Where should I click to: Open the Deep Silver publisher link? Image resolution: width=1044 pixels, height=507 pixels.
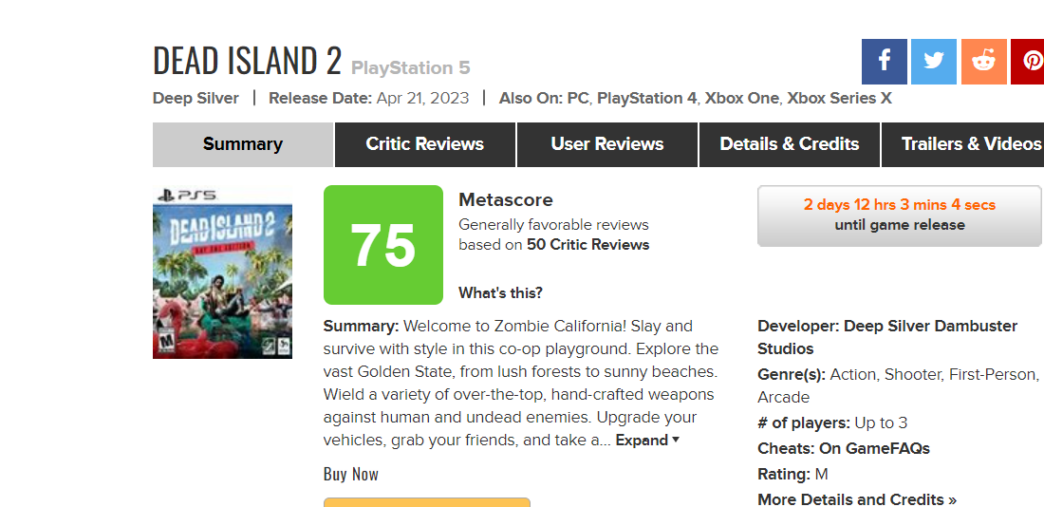coord(196,98)
